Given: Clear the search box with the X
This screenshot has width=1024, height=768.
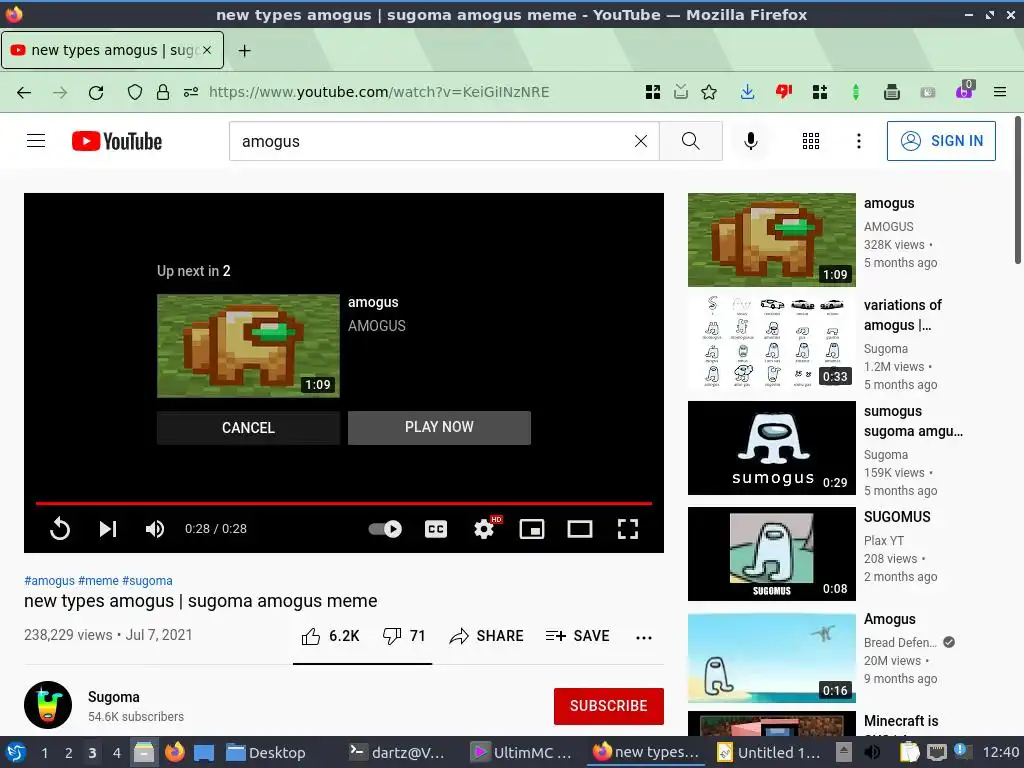Looking at the screenshot, I should click(641, 141).
